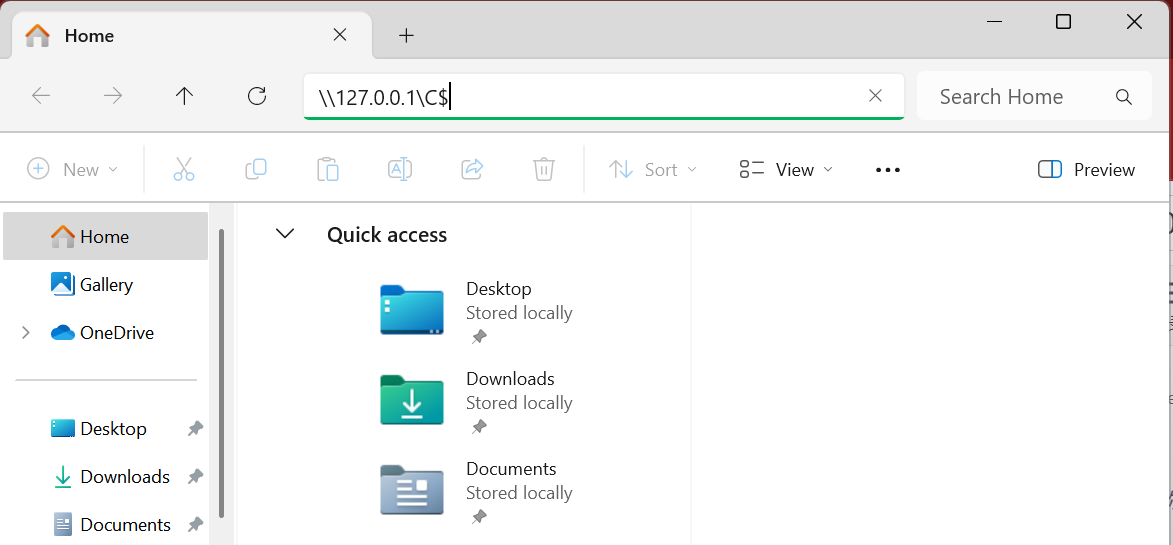
Task: Open Gallery in the navigation pane
Action: pos(105,284)
